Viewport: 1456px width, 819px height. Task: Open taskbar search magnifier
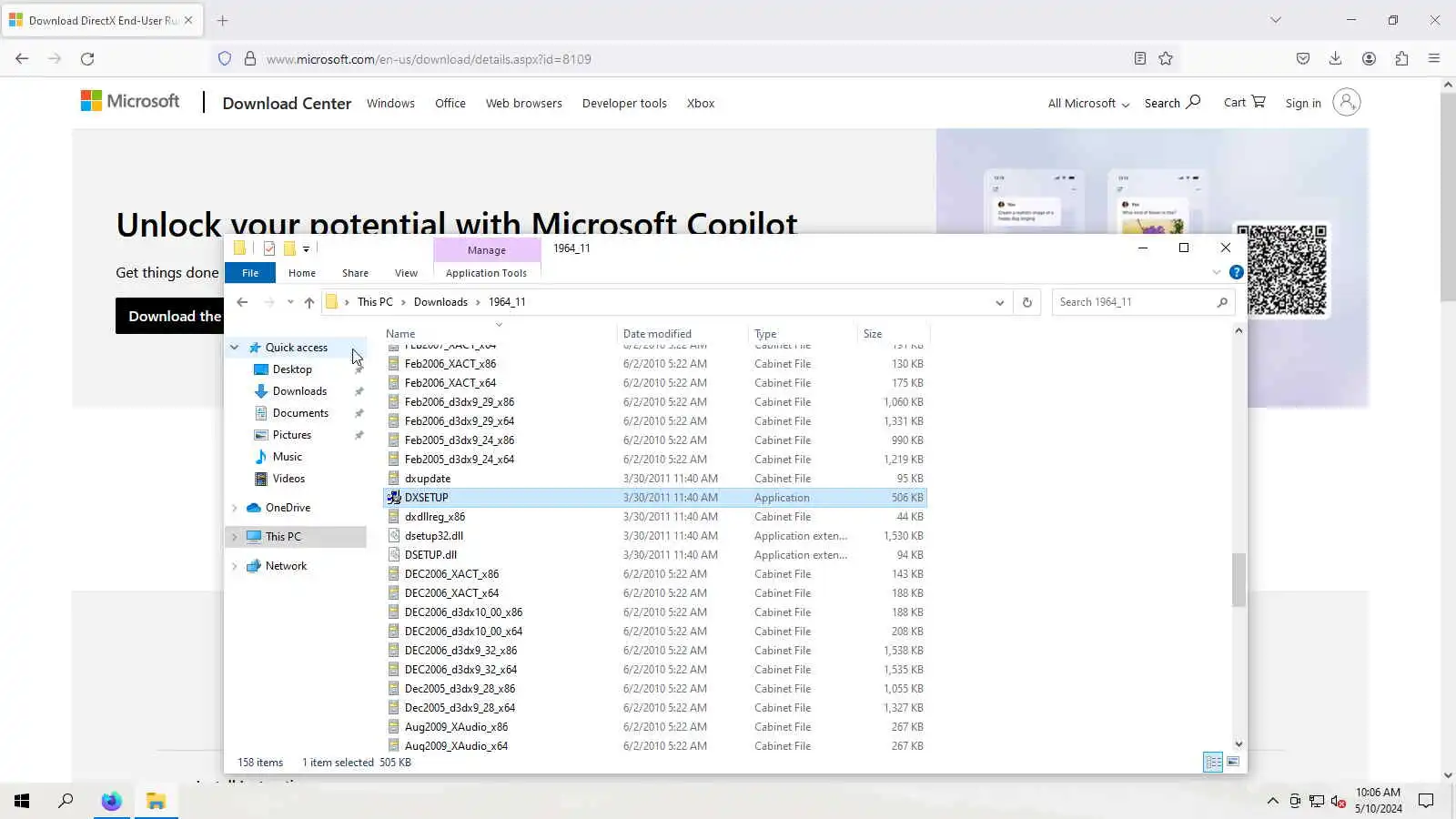[66, 801]
